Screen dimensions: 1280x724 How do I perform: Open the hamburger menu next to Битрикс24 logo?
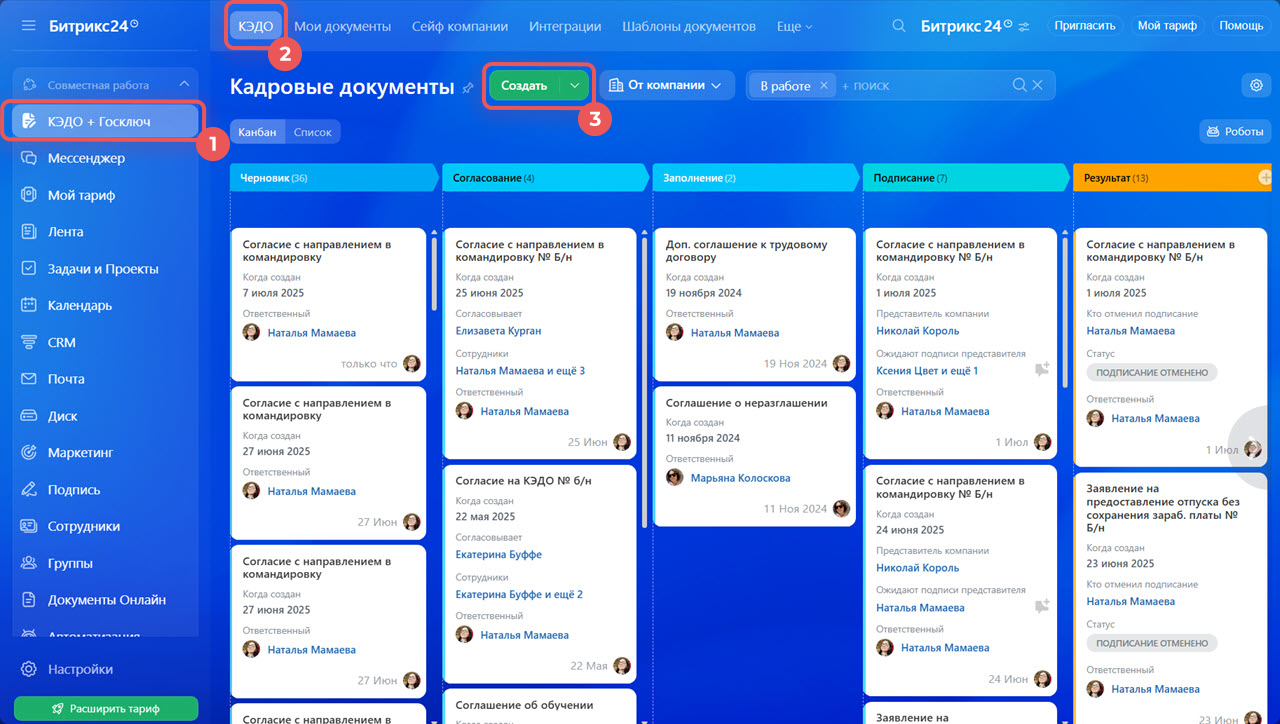pos(28,25)
